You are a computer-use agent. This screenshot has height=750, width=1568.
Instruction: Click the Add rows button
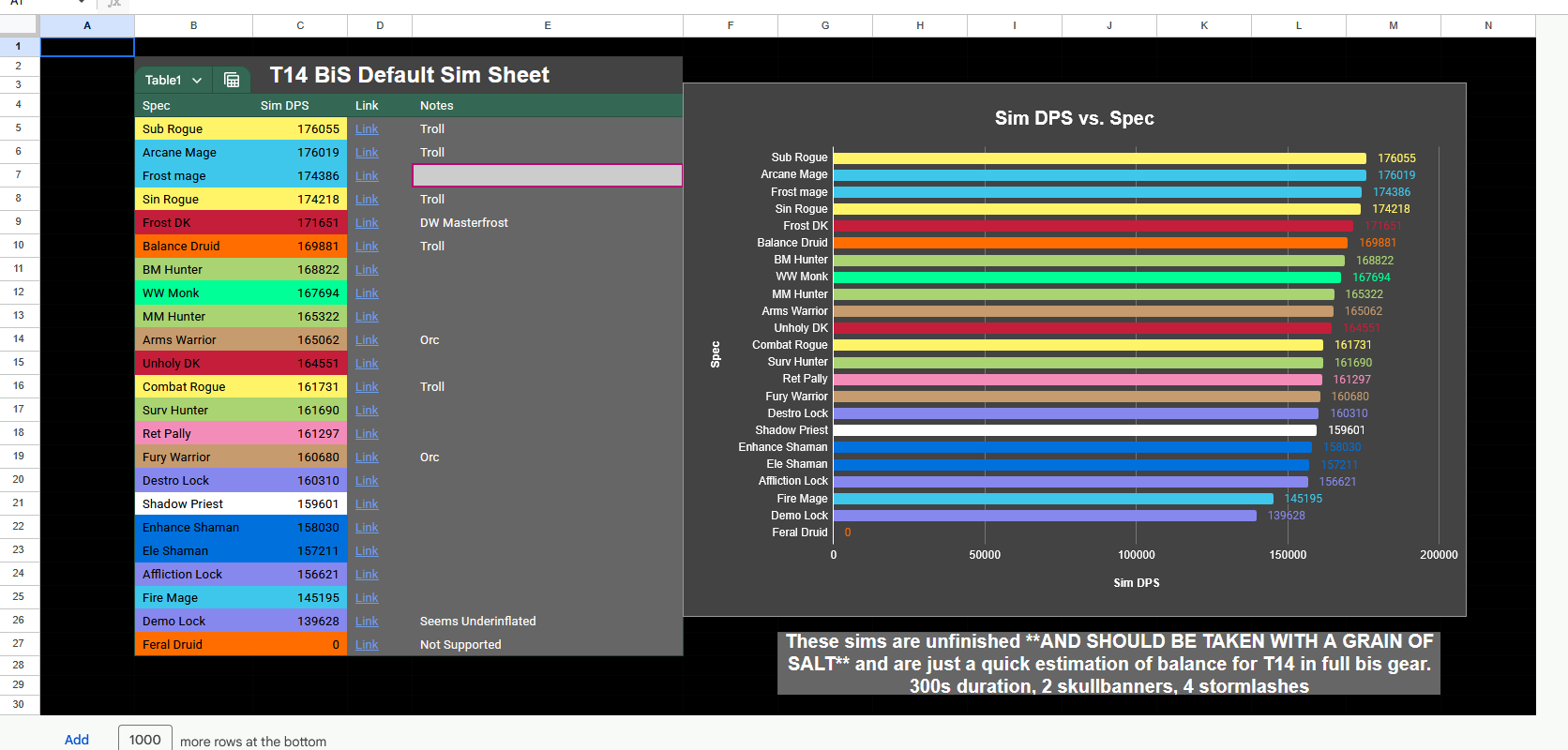[x=77, y=740]
